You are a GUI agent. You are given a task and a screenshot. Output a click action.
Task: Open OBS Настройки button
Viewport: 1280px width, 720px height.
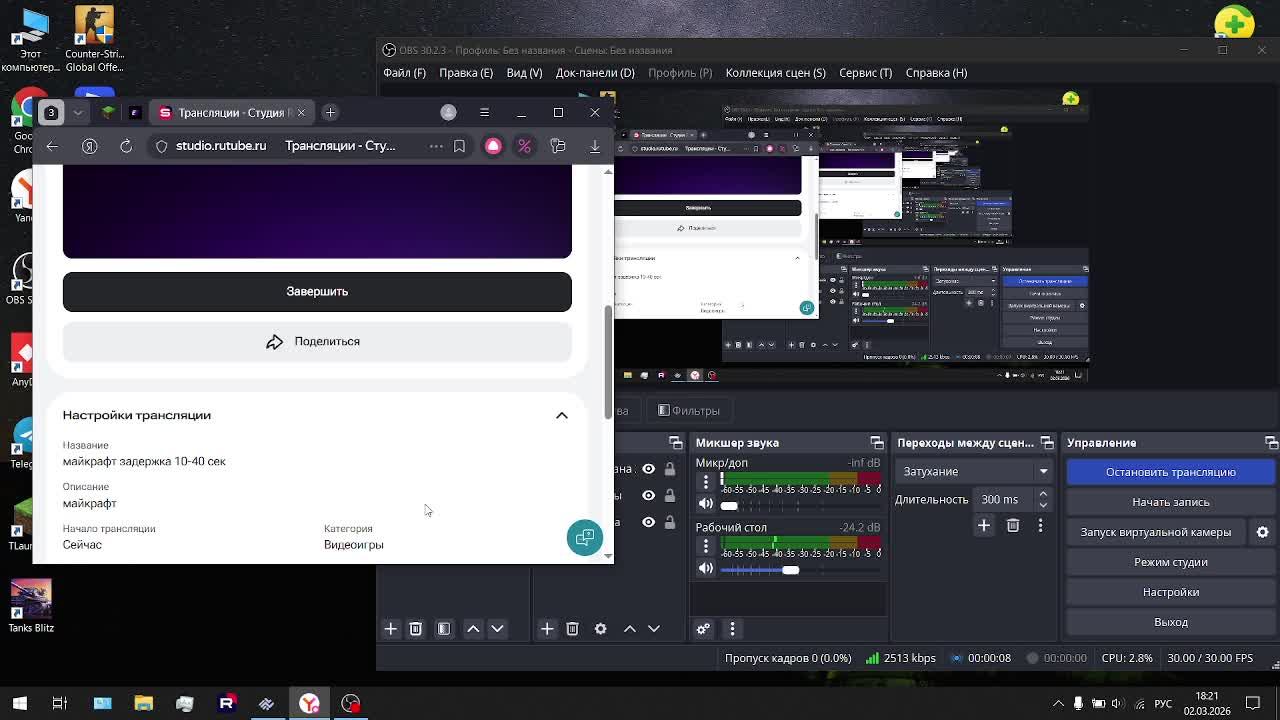pyautogui.click(x=1170, y=592)
